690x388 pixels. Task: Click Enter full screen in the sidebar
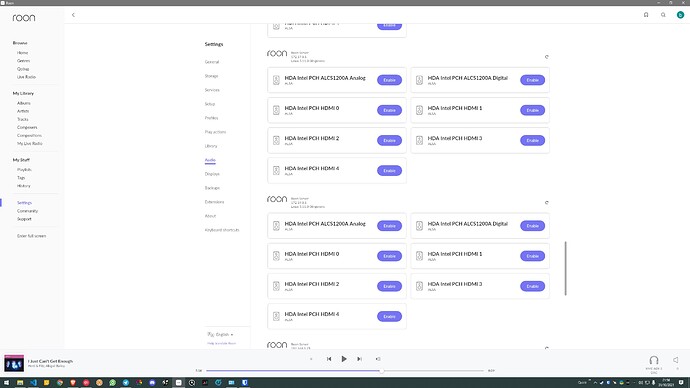point(31,236)
